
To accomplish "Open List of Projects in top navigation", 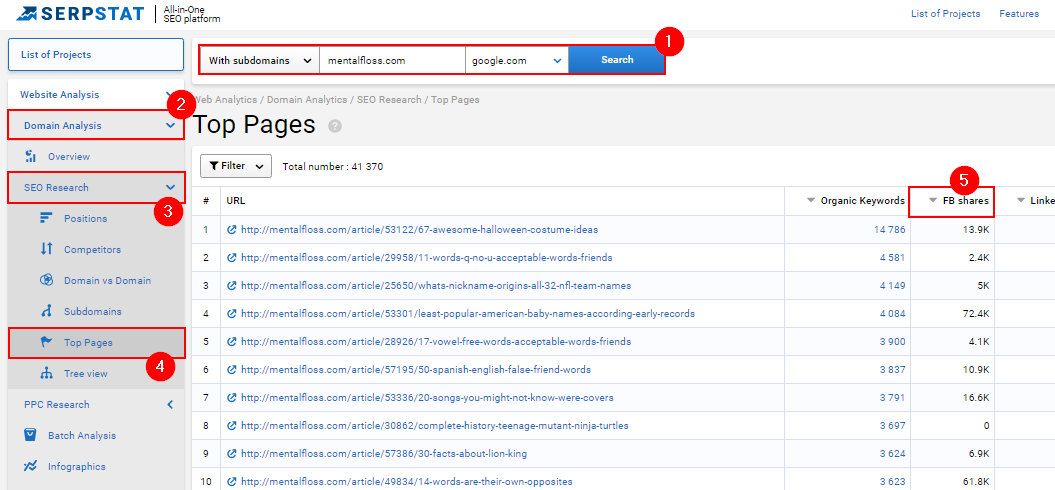I will click(945, 13).
